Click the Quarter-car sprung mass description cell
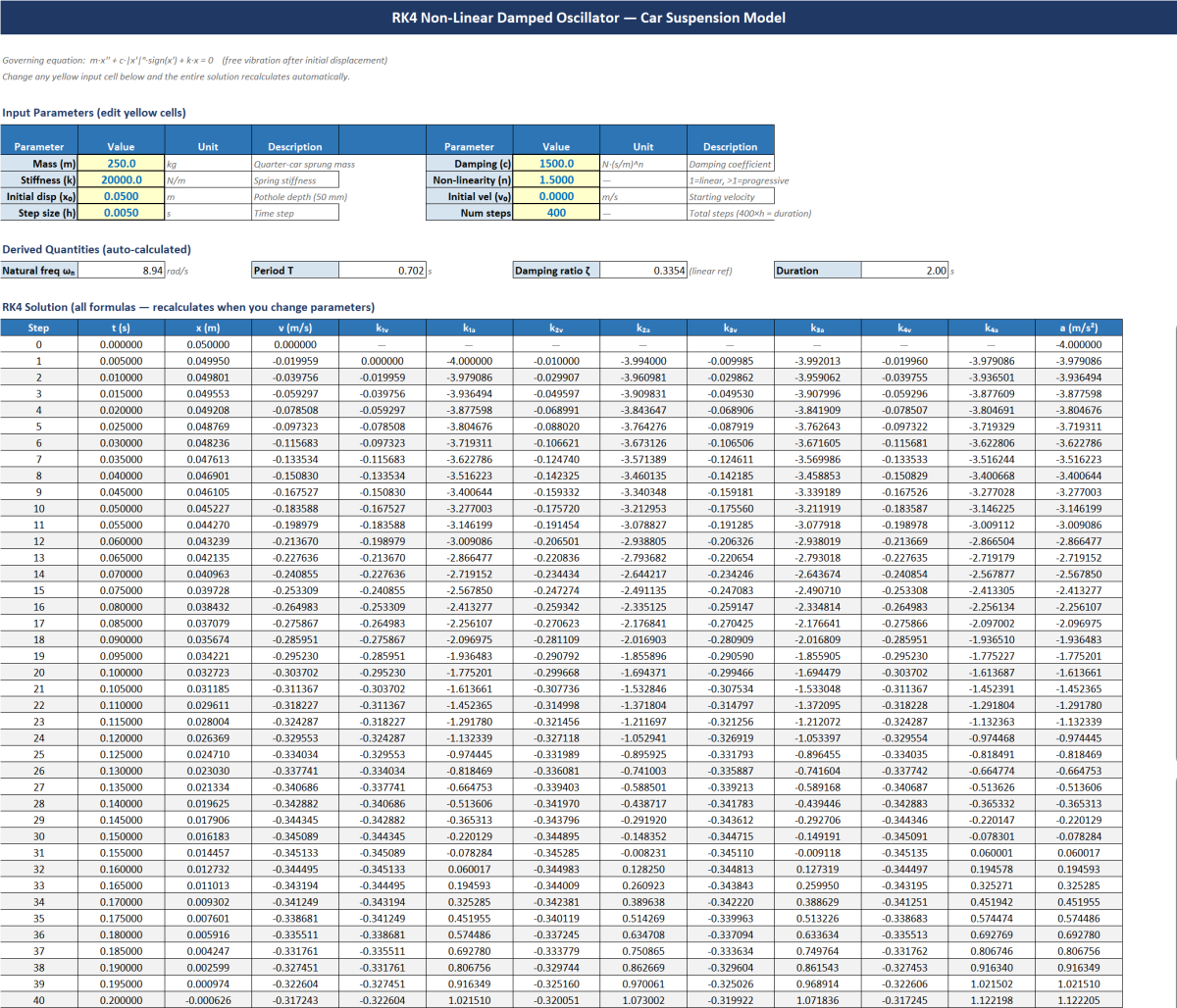This screenshot has height=1008, width=1177. tap(294, 164)
